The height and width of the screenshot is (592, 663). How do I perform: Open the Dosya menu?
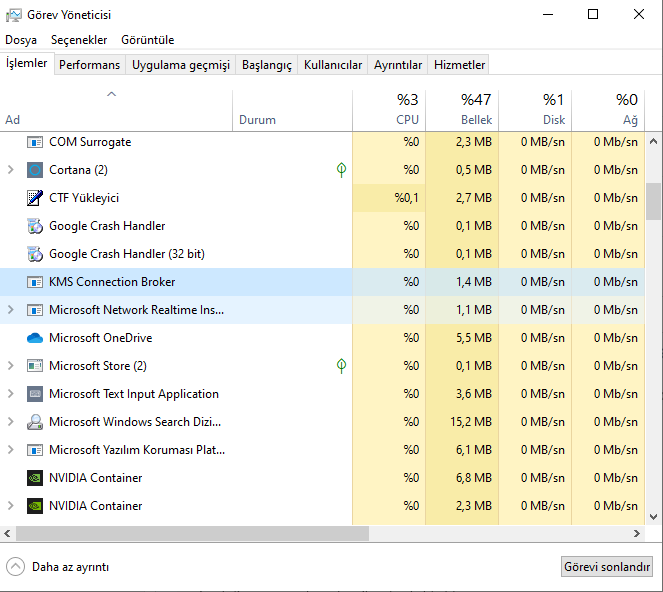pos(21,40)
